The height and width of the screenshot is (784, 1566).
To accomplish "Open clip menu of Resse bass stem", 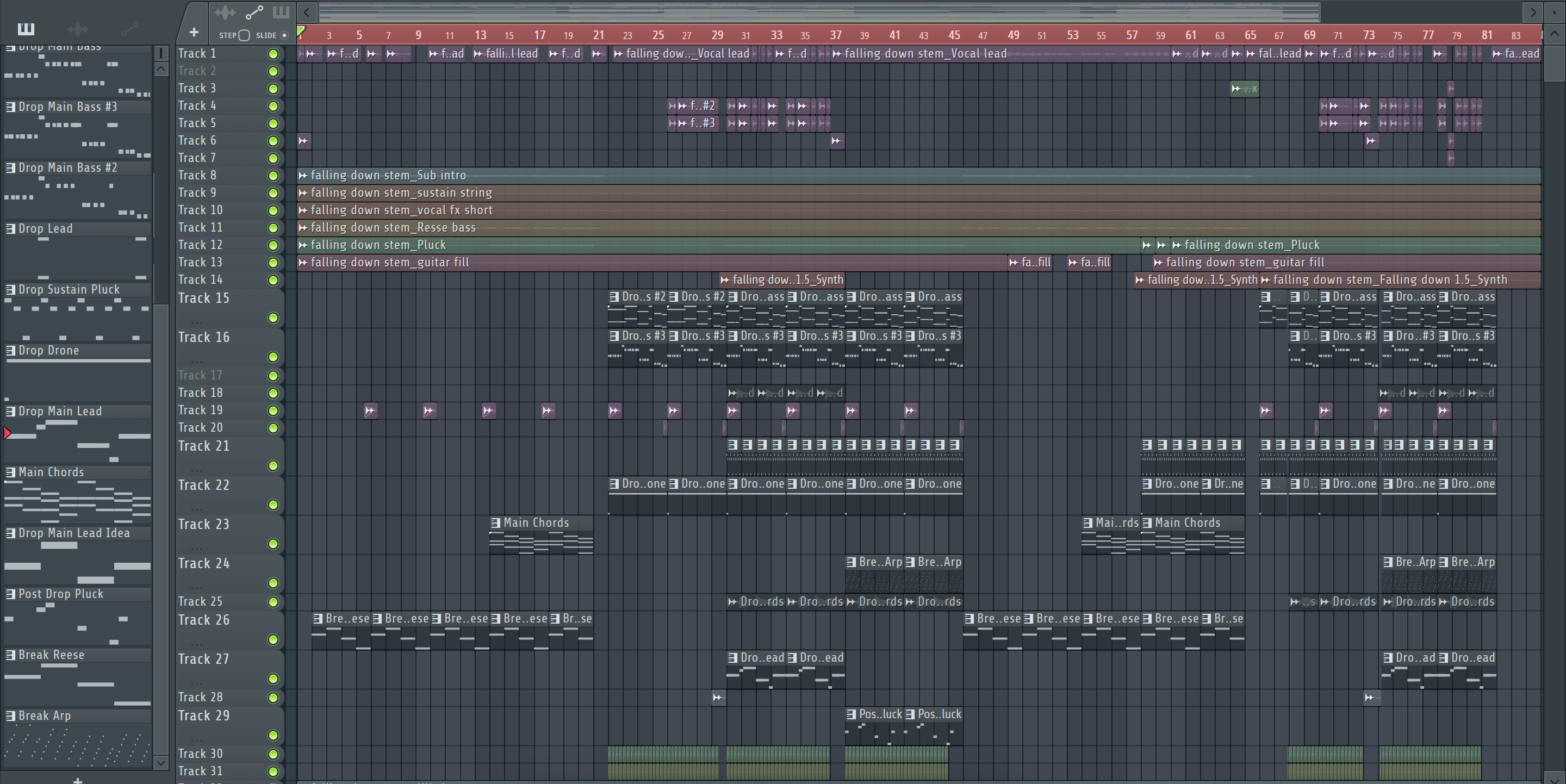I will pyautogui.click(x=303, y=228).
